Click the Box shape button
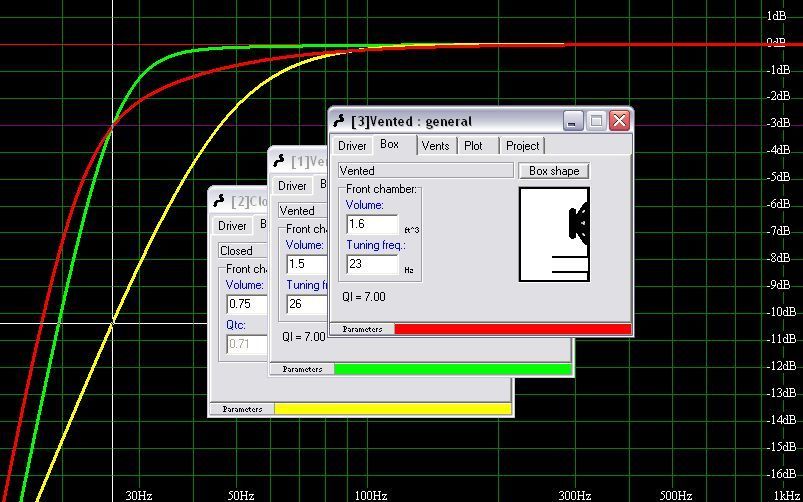 (x=554, y=171)
